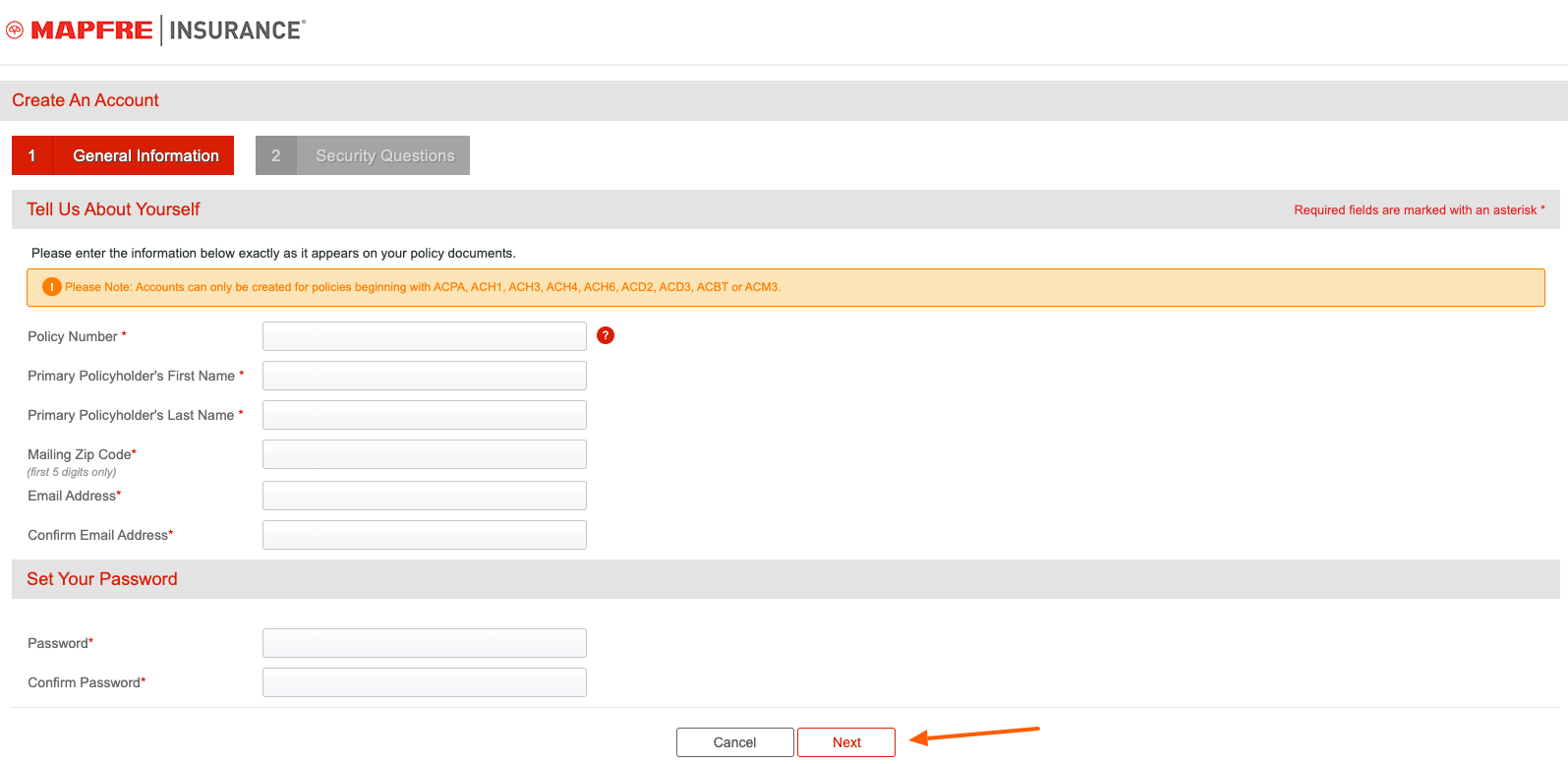Screen dimensions: 1568x764
Task: Focus the Policy Number input field
Action: point(425,336)
